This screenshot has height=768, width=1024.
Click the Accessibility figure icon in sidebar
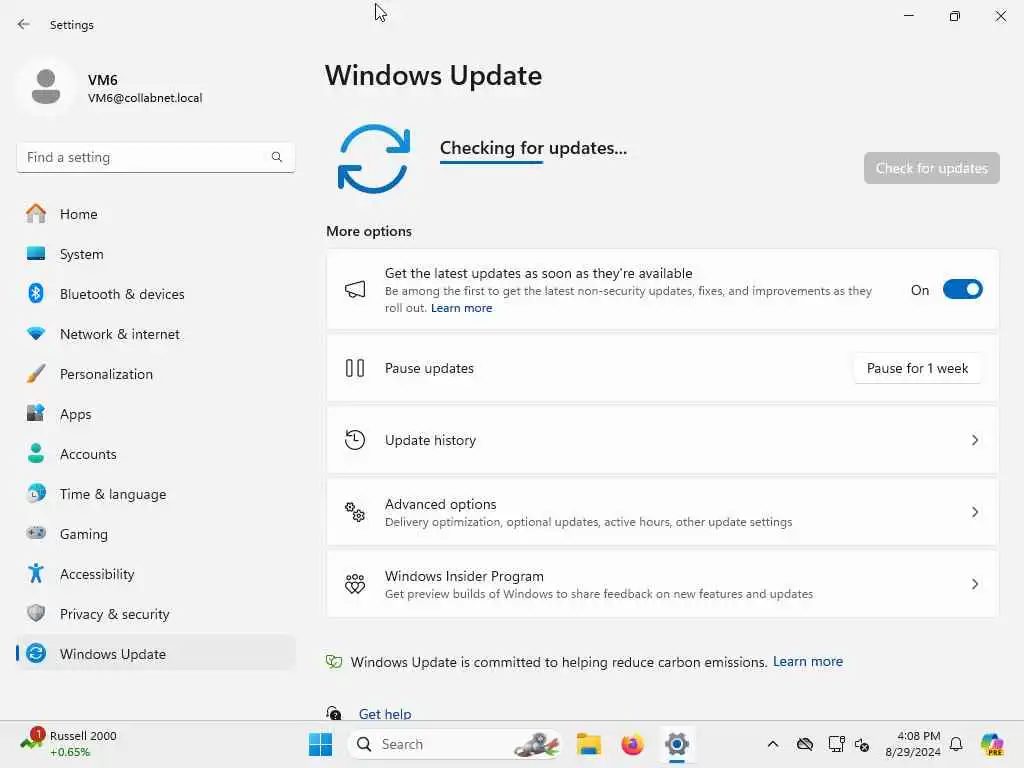[x=36, y=573]
